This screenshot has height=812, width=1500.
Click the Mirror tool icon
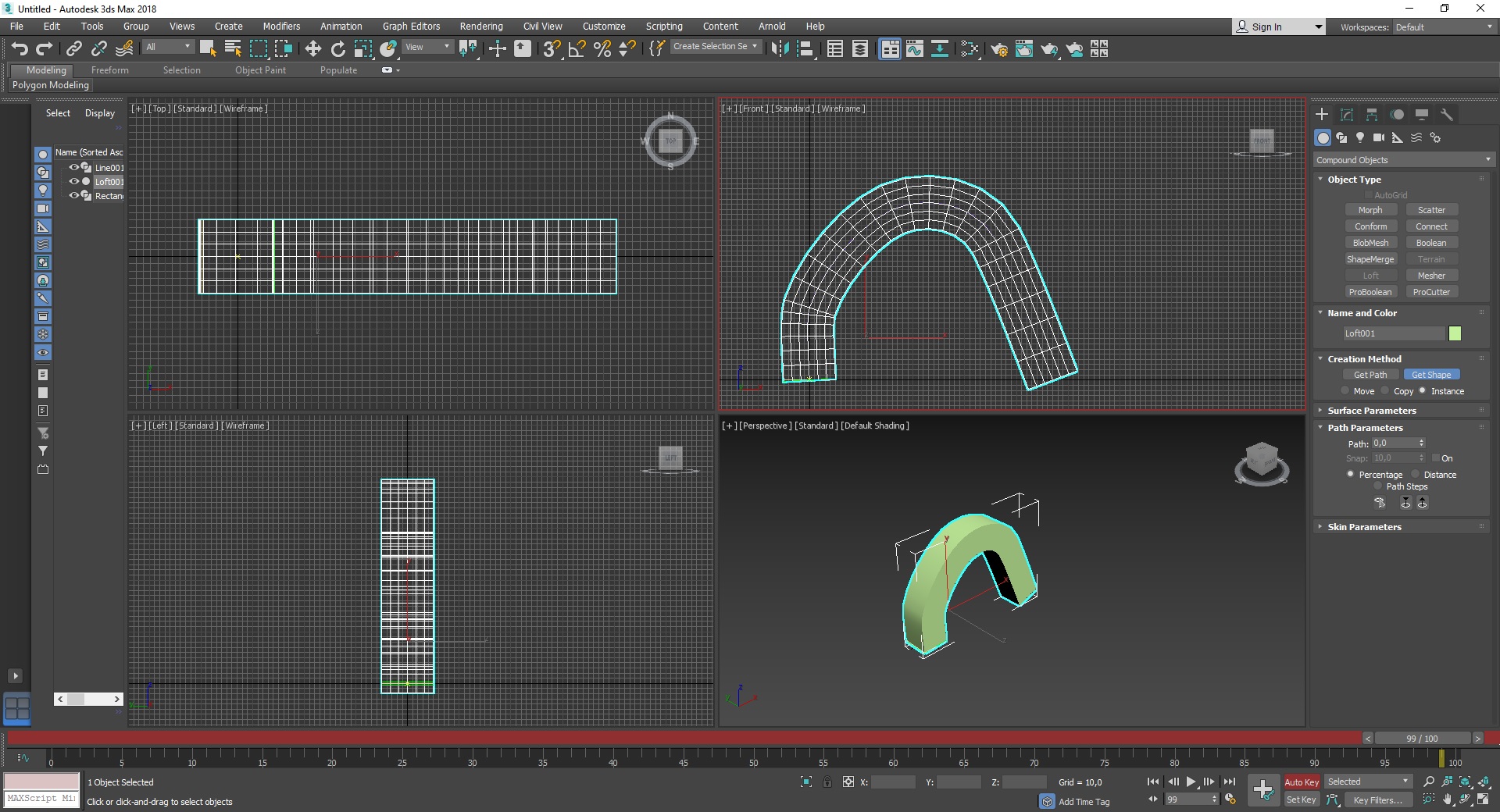[x=779, y=49]
